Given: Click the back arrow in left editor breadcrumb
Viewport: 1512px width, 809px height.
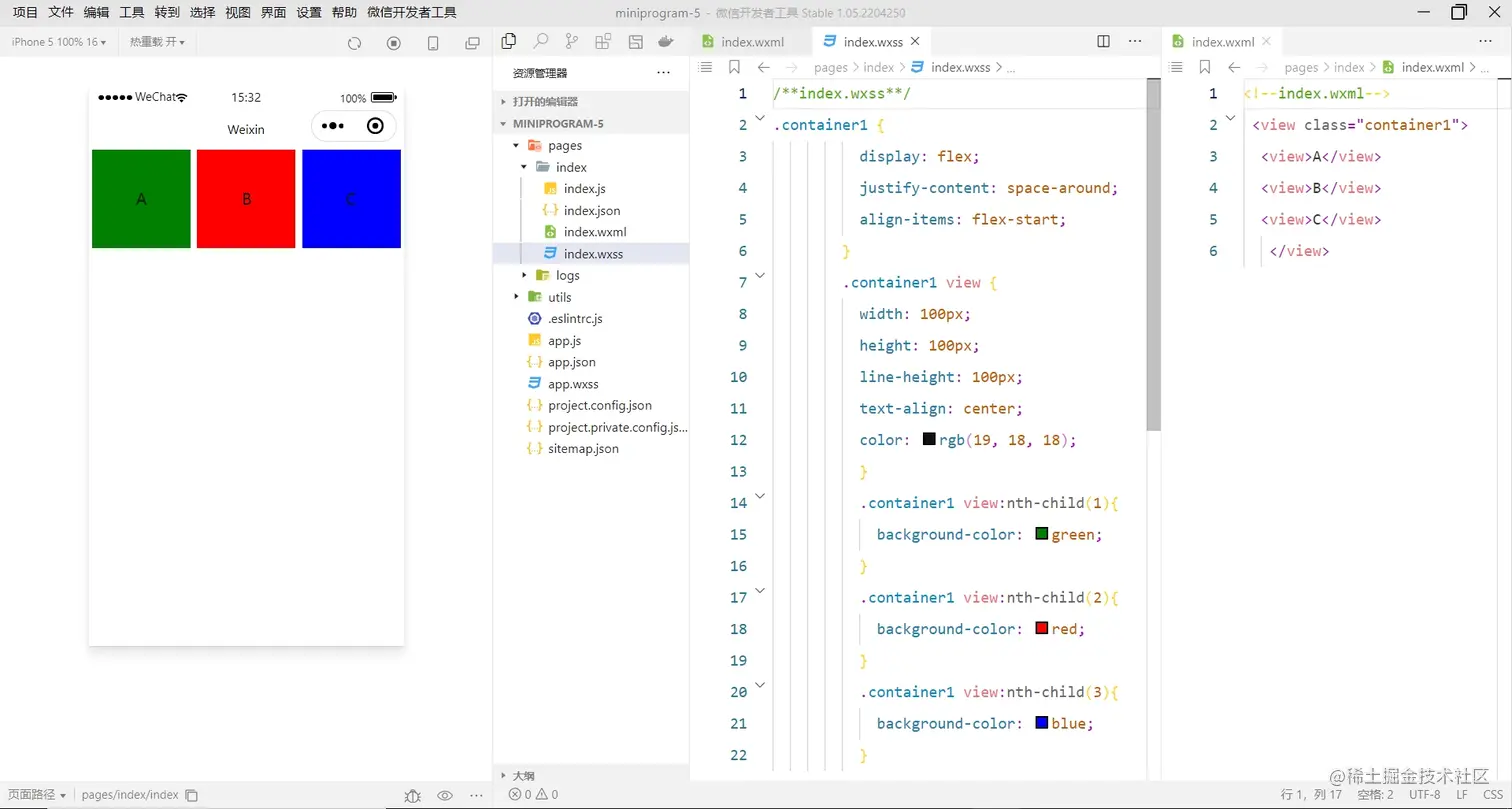Looking at the screenshot, I should tap(764, 67).
